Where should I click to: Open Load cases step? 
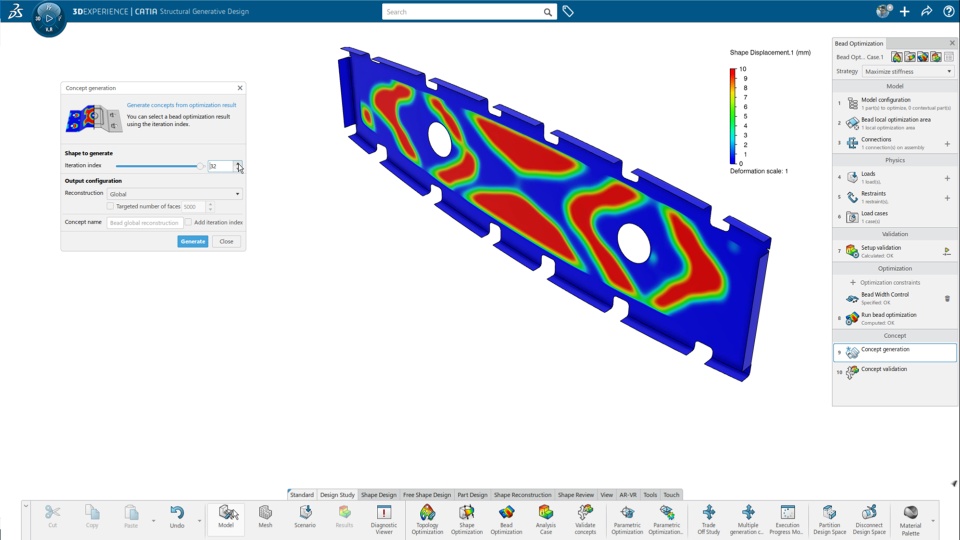click(894, 217)
